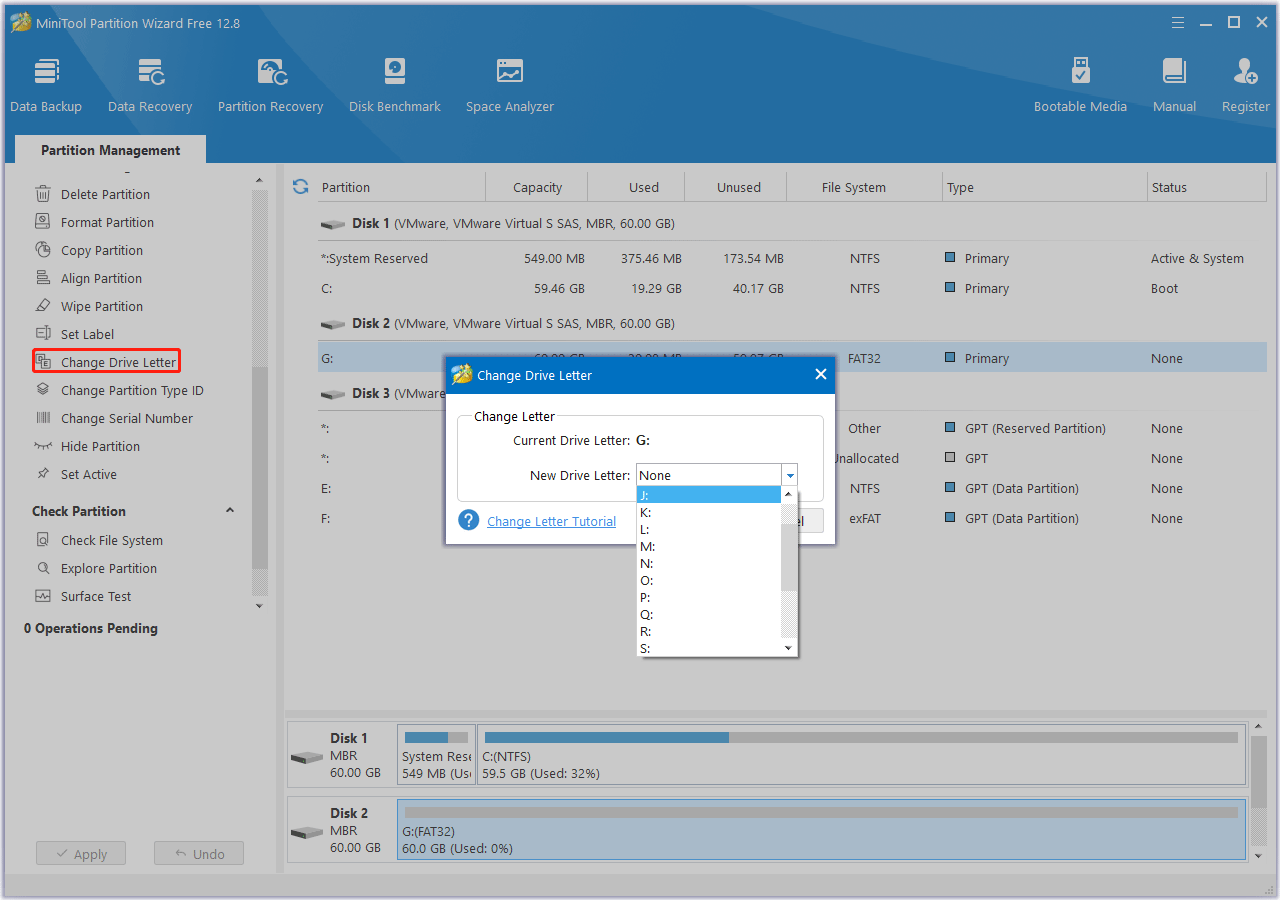Collapse the Check Partition section
1280x900 pixels.
(x=229, y=510)
